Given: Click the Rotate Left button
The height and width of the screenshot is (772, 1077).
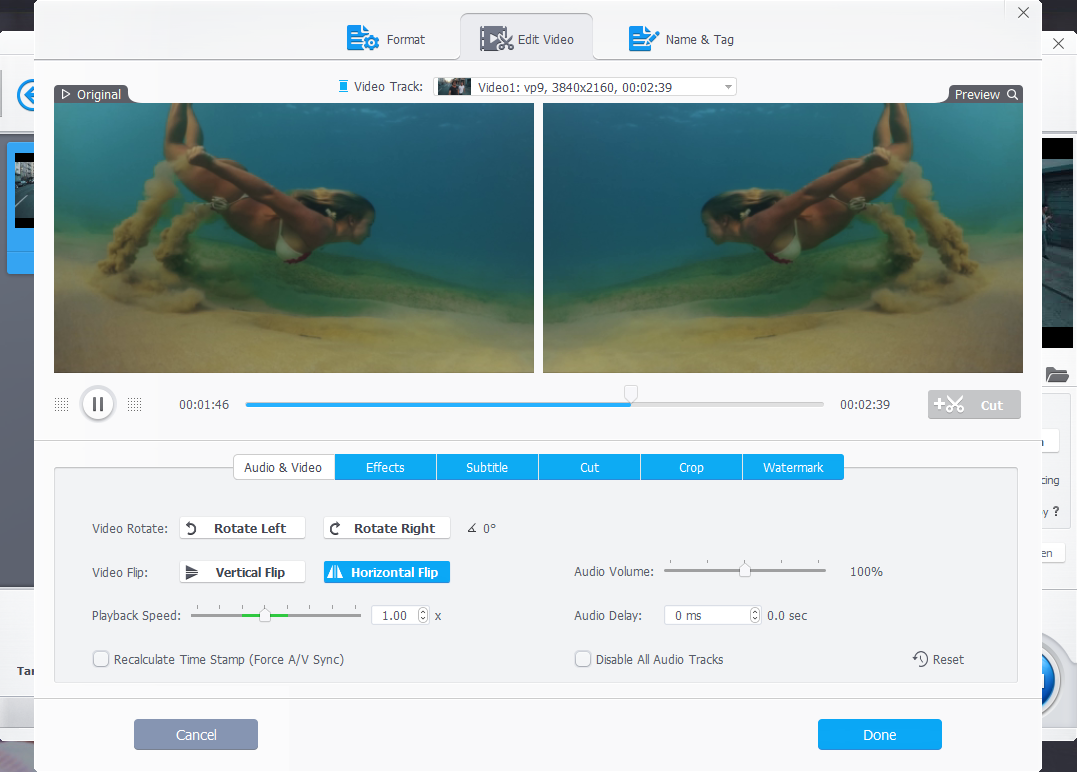Looking at the screenshot, I should tap(242, 528).
